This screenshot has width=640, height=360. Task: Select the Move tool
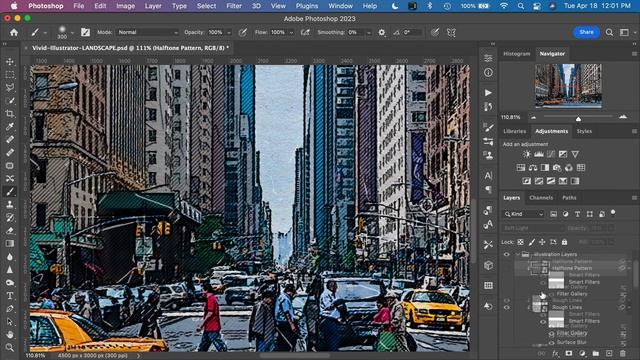coord(10,62)
